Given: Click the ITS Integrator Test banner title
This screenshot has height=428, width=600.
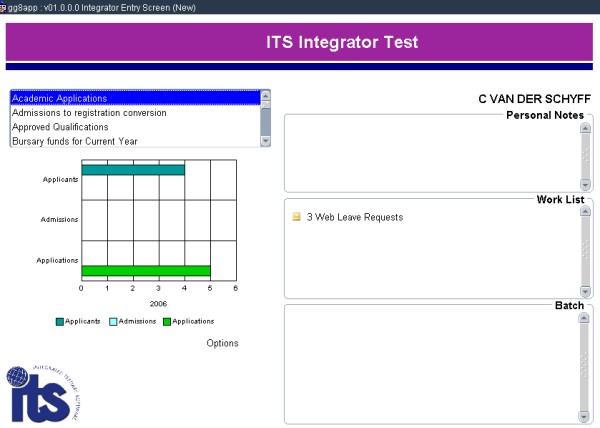Looking at the screenshot, I should click(x=342, y=42).
